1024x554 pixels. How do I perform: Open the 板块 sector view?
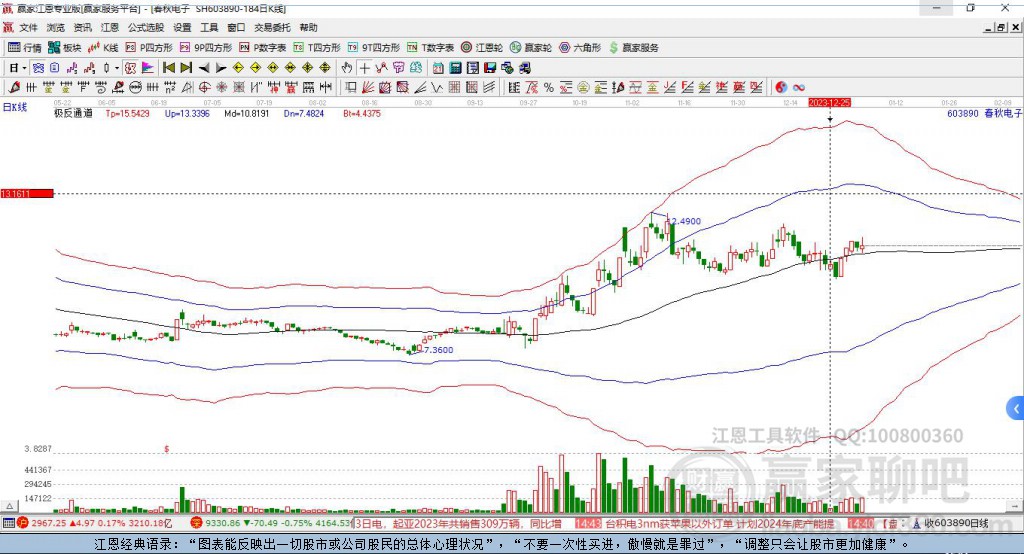pos(64,48)
